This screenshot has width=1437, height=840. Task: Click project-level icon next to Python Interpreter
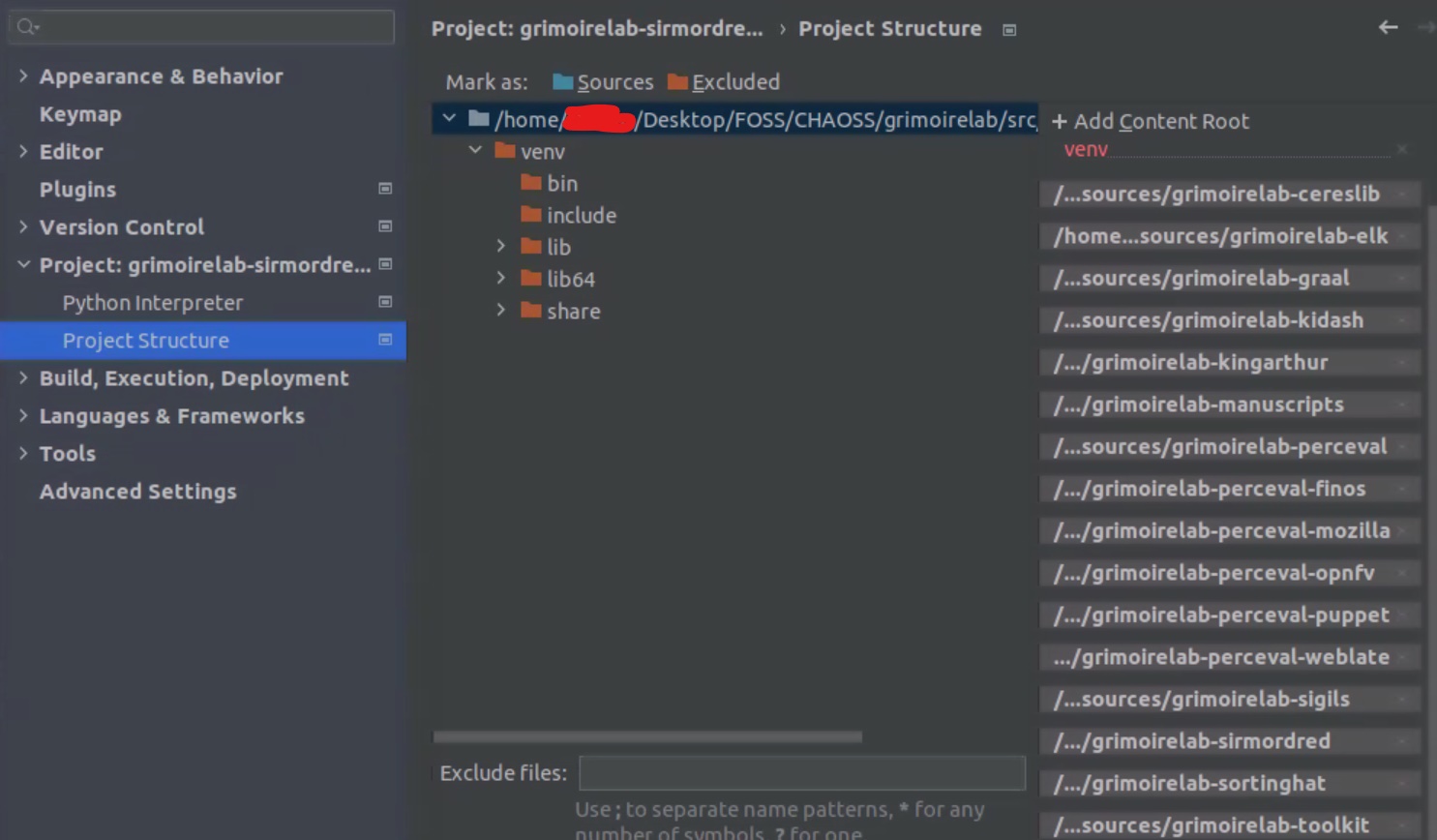[x=385, y=302]
